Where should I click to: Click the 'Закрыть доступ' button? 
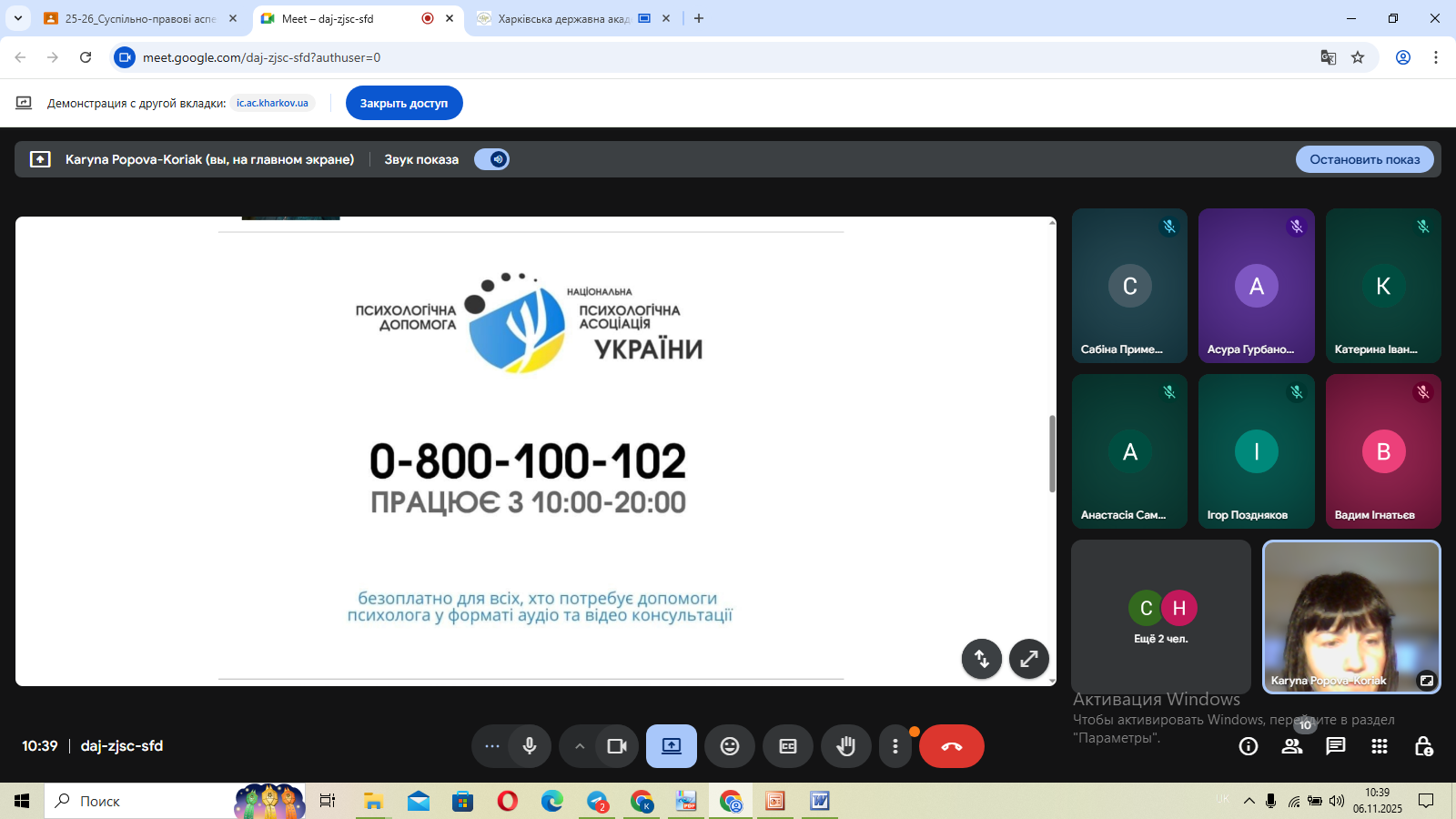click(x=404, y=103)
